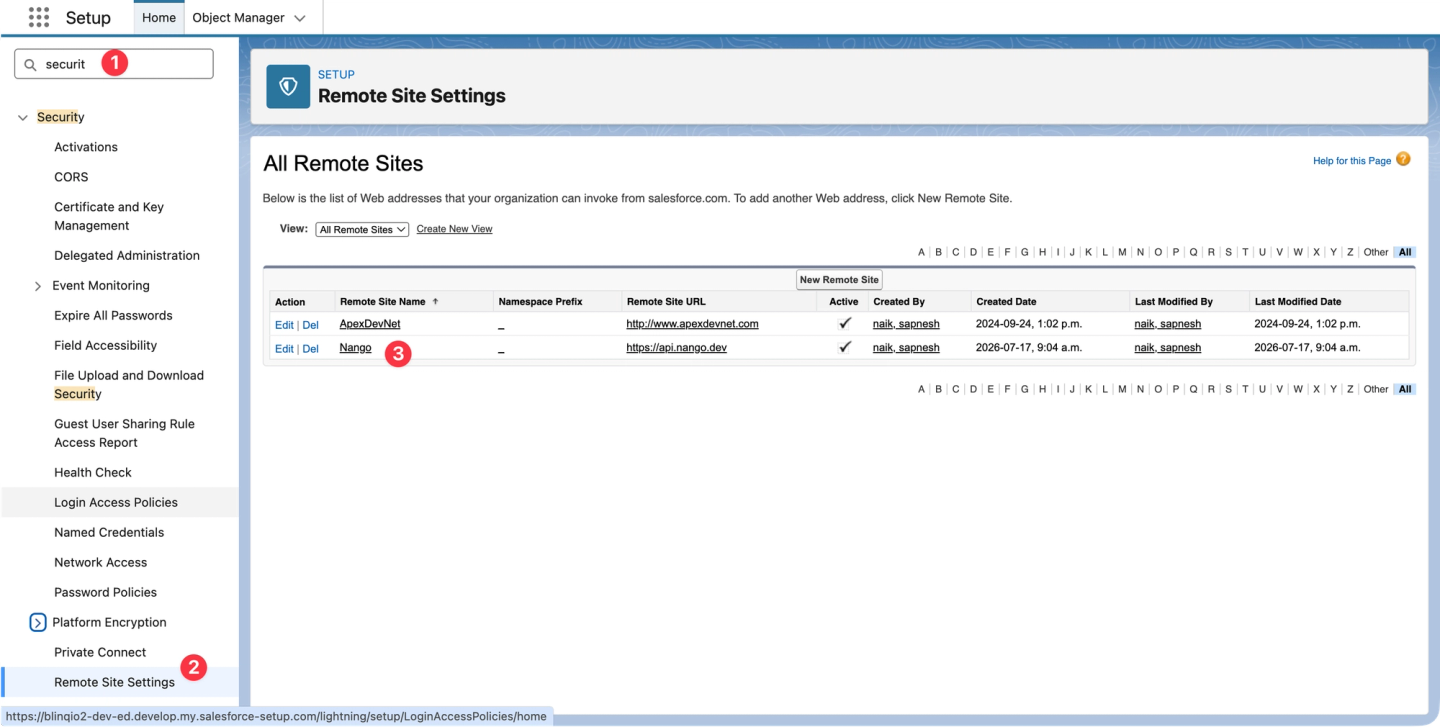Click the search magnifier icon in Quick Find
Screen dimensions: 1440x727
coord(30,64)
